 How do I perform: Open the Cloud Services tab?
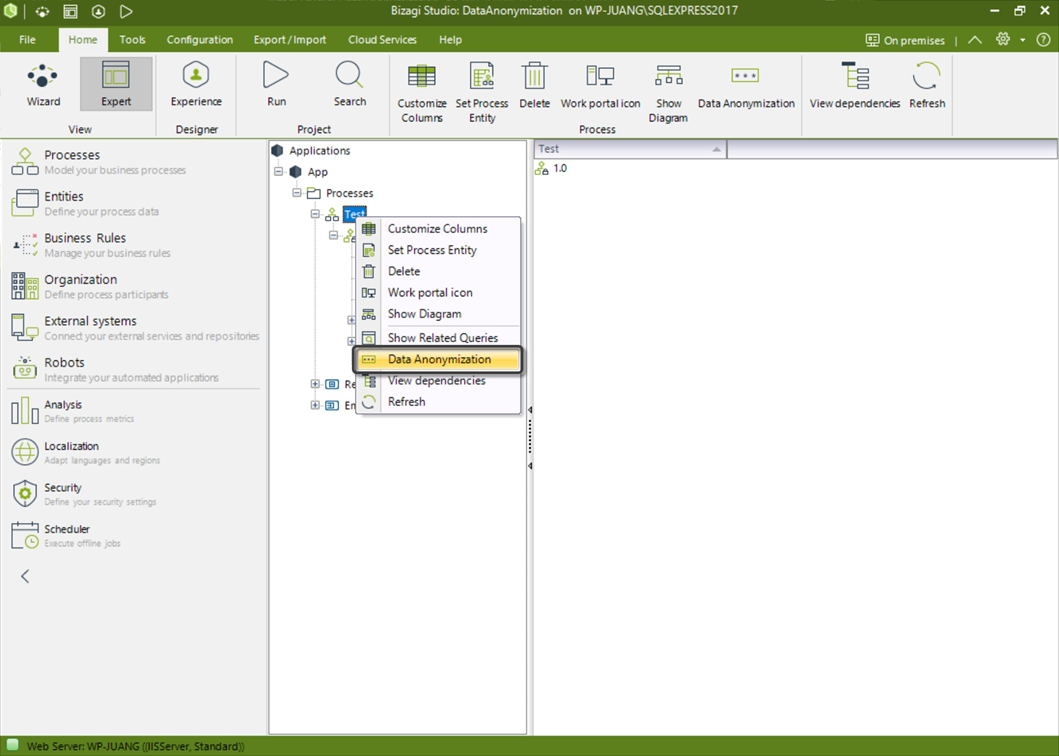point(382,39)
